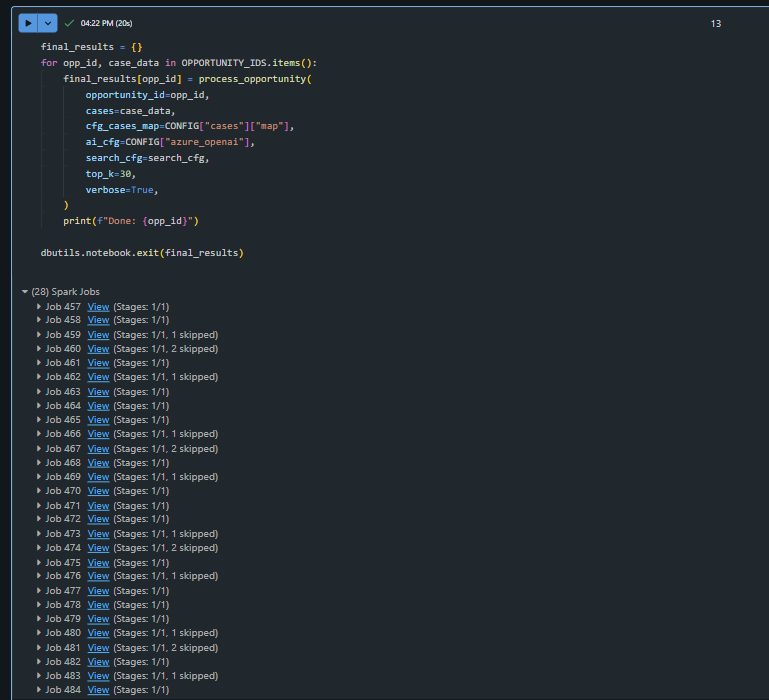Open the View link for Job 458
Screen dimensions: 769x700
98,320
